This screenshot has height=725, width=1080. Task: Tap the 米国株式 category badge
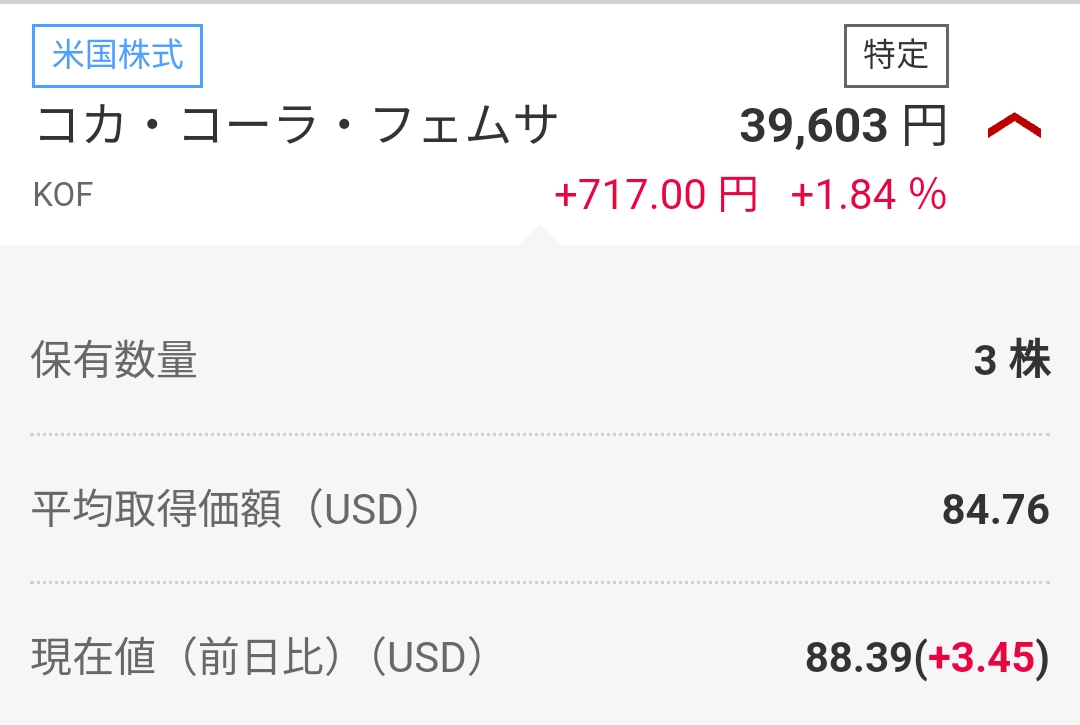coord(117,56)
